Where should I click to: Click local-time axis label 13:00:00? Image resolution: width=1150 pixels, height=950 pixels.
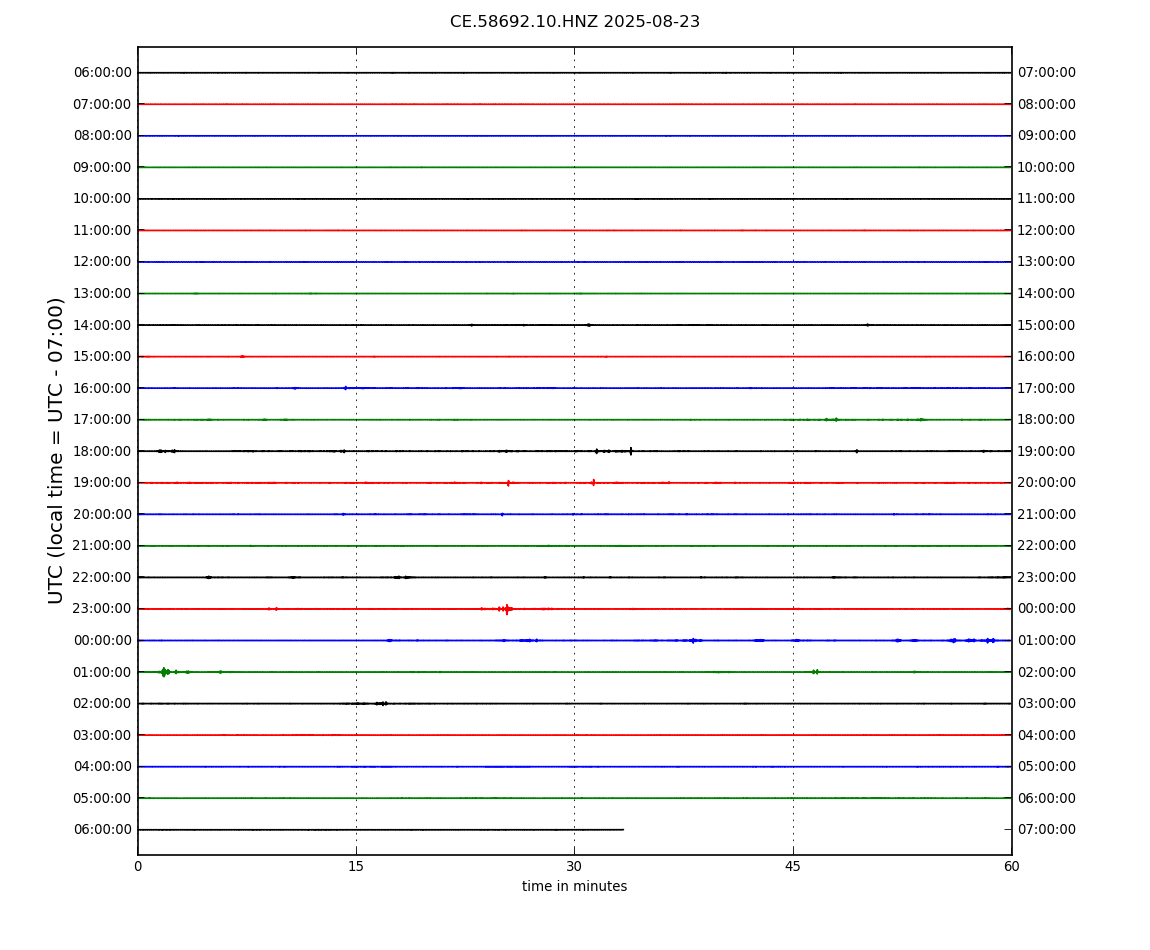point(1047,262)
